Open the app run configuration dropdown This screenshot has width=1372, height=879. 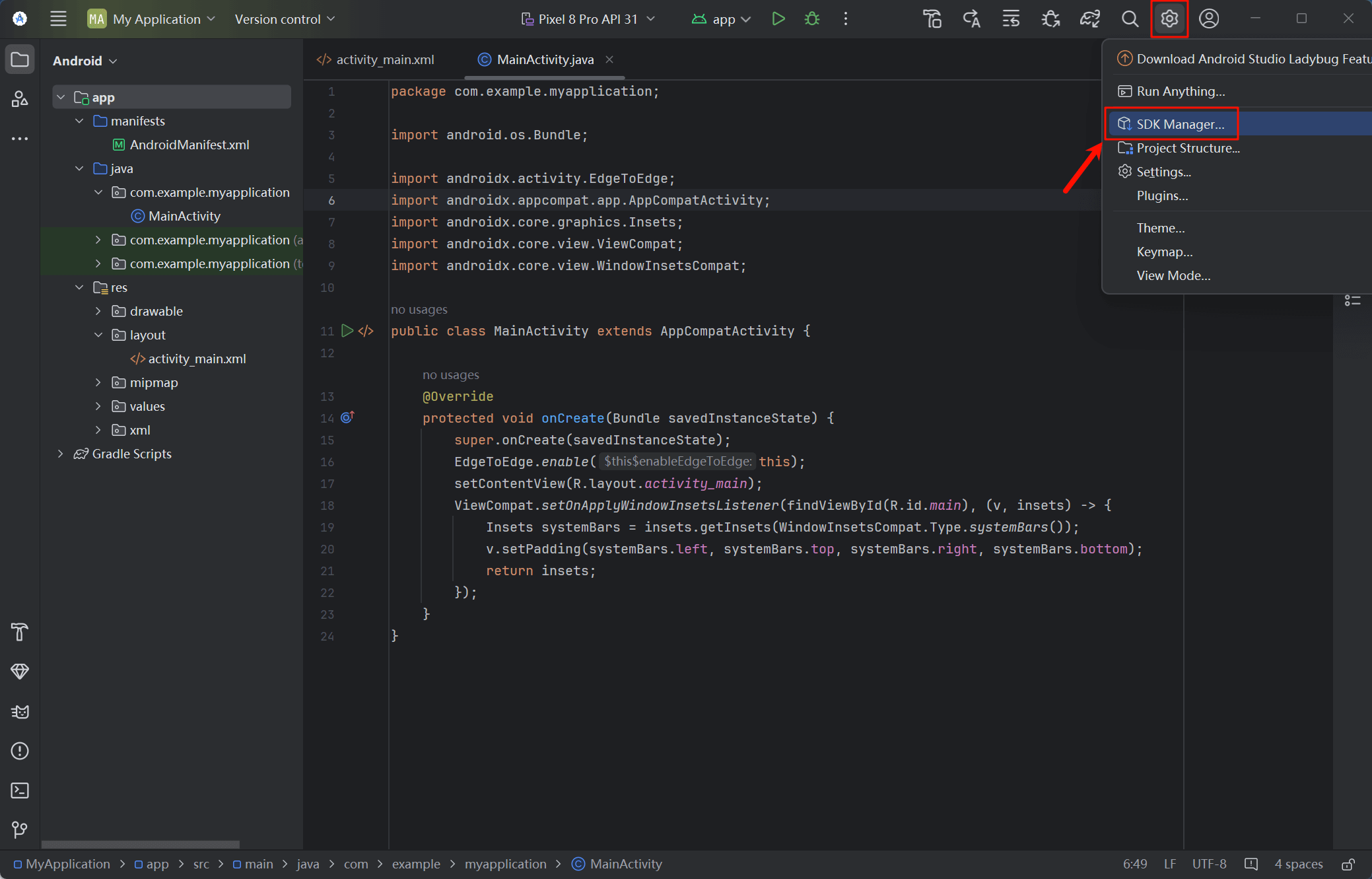click(x=721, y=19)
